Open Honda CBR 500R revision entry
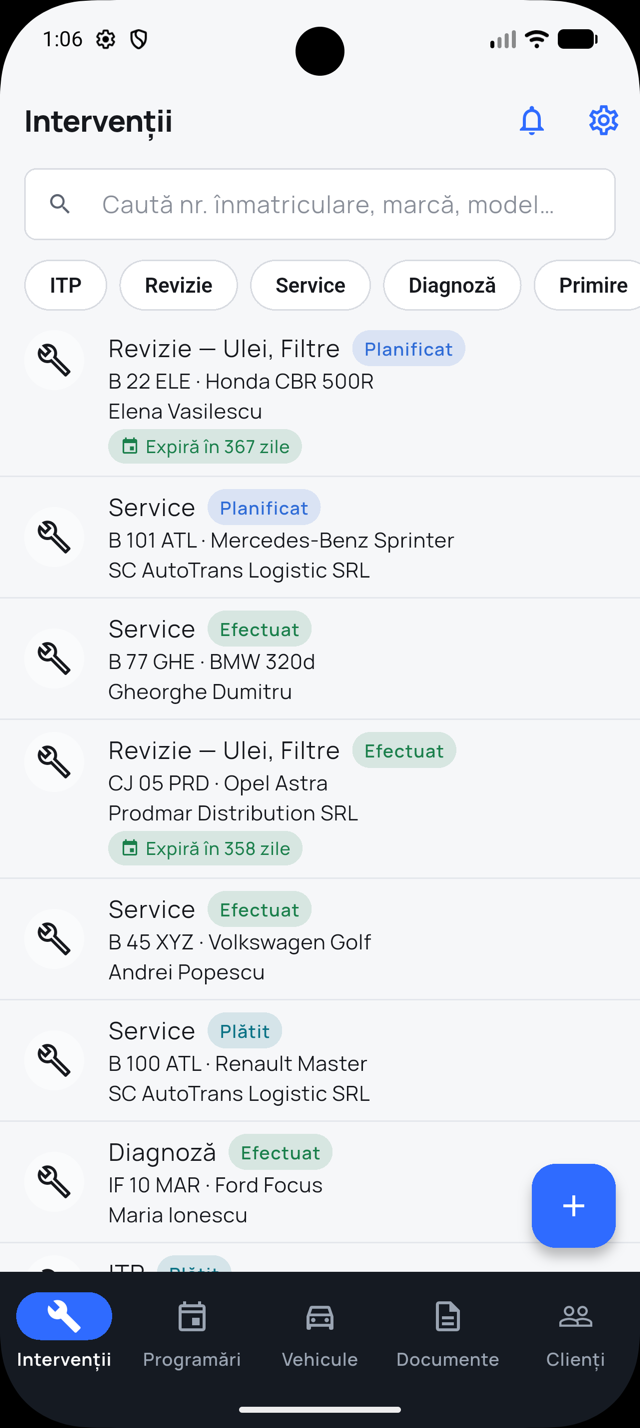Image resolution: width=640 pixels, height=1428 pixels. pyautogui.click(x=320, y=396)
